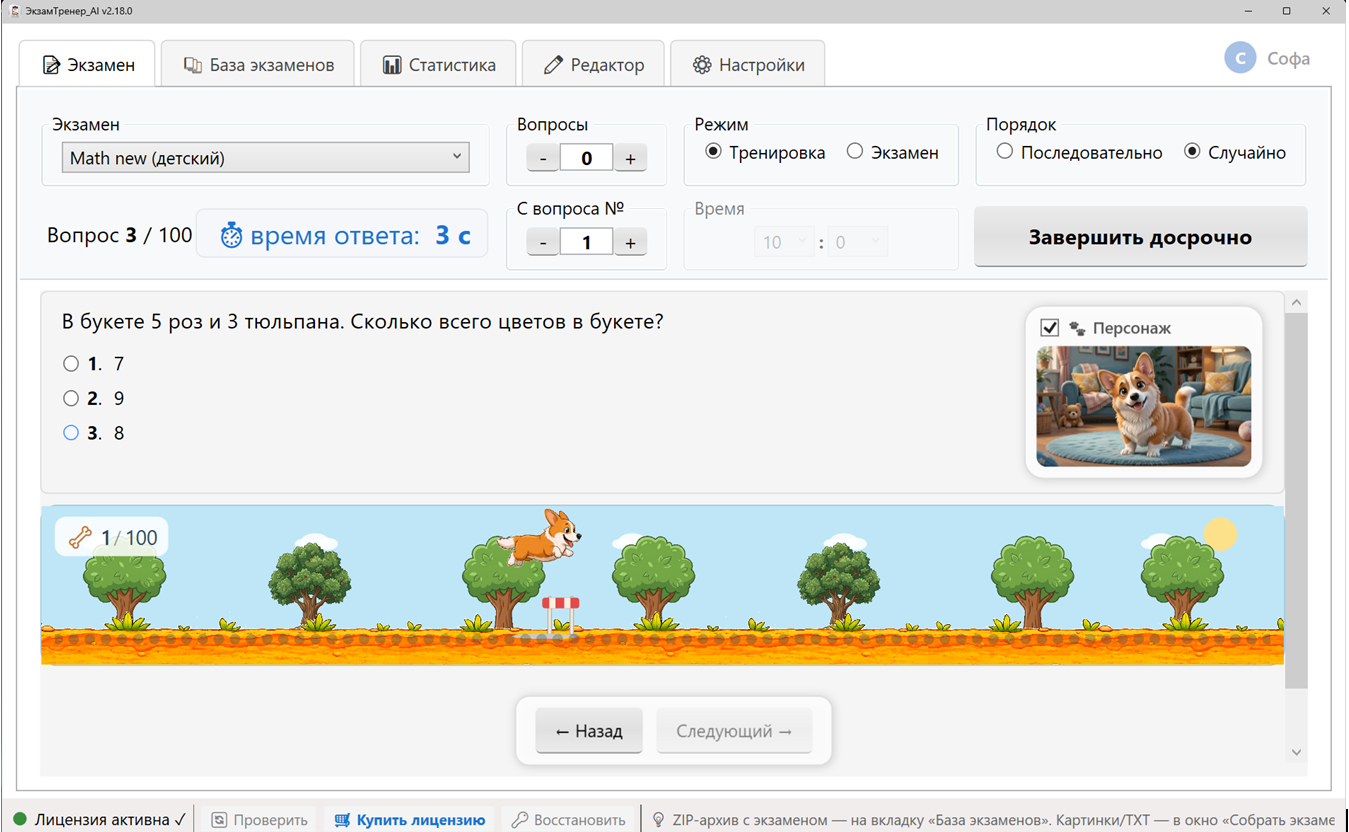Image resolution: width=1349 pixels, height=832 pixels.
Task: Click the shopping cart icon of Купить лицензию
Action: coord(343,819)
